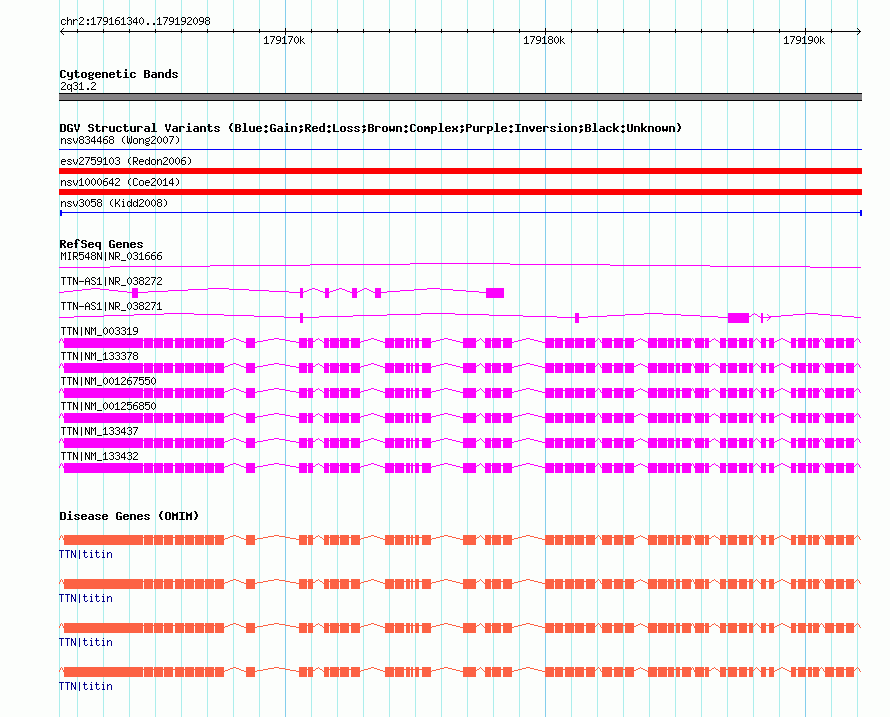Click the last large exon of TTN-AS1|NR_038272

495,293
